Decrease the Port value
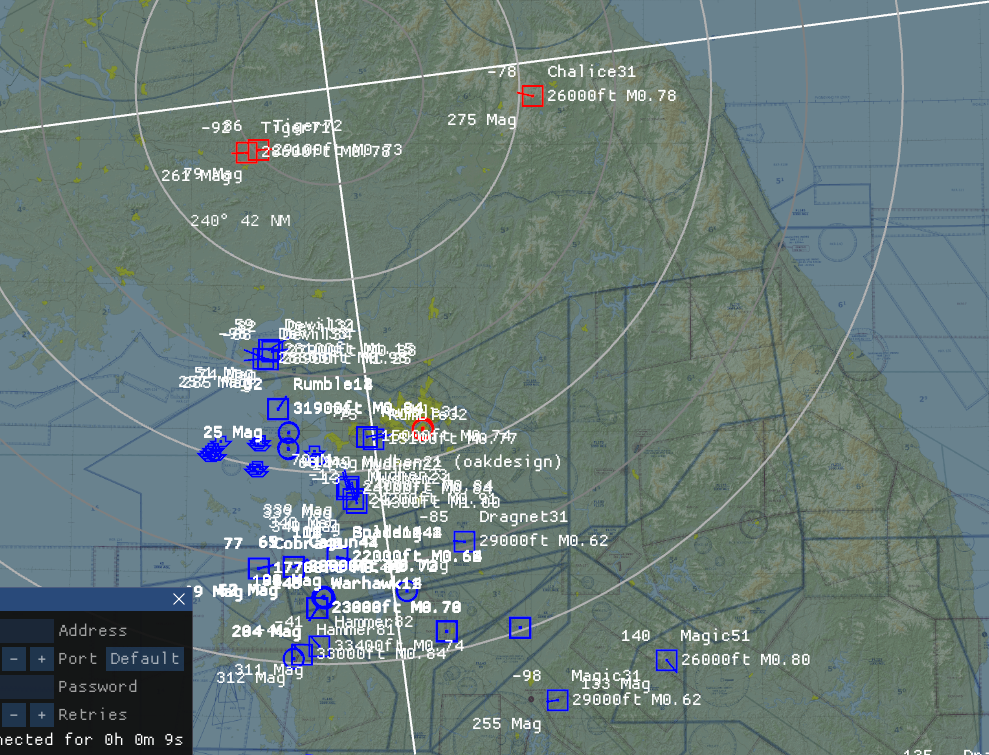Image resolution: width=989 pixels, height=755 pixels. click(14, 658)
